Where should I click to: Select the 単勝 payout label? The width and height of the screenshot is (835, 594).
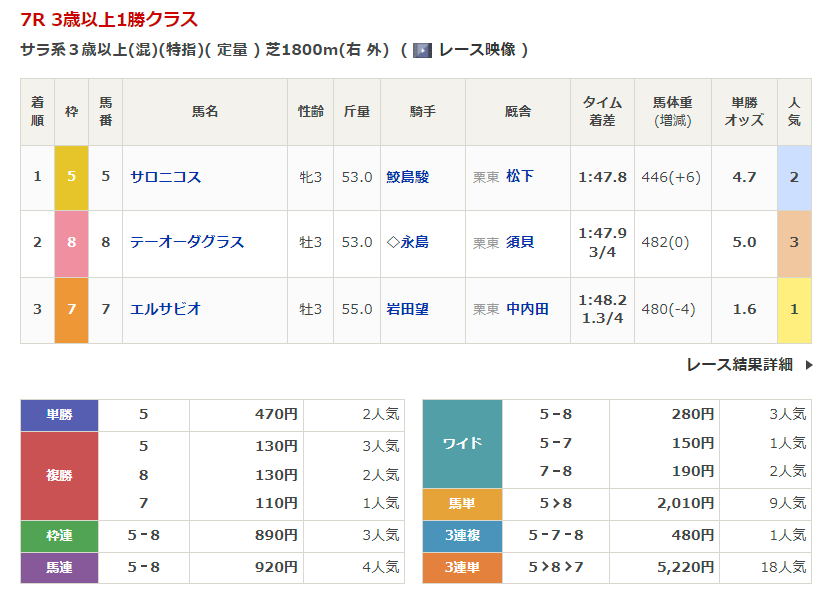coord(59,415)
